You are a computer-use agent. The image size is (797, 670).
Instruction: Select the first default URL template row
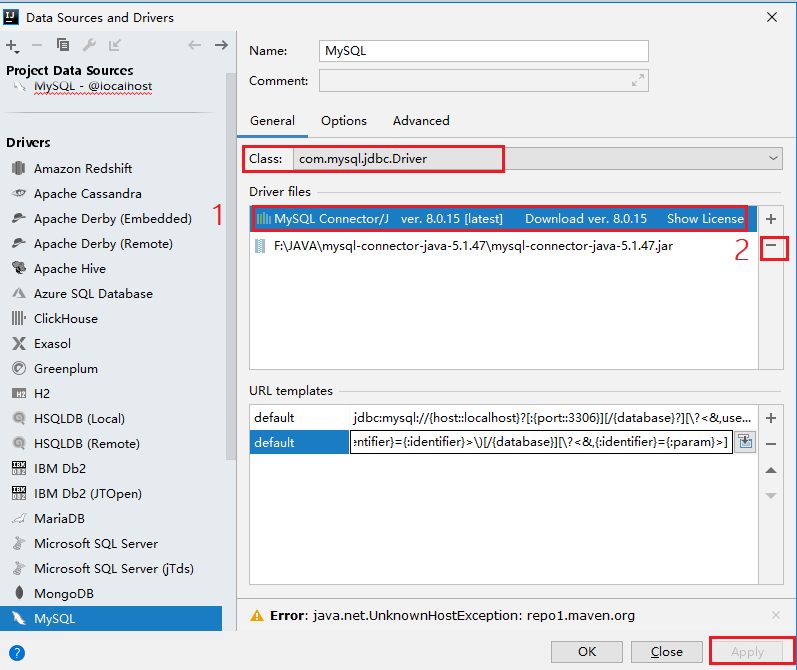tap(503, 418)
